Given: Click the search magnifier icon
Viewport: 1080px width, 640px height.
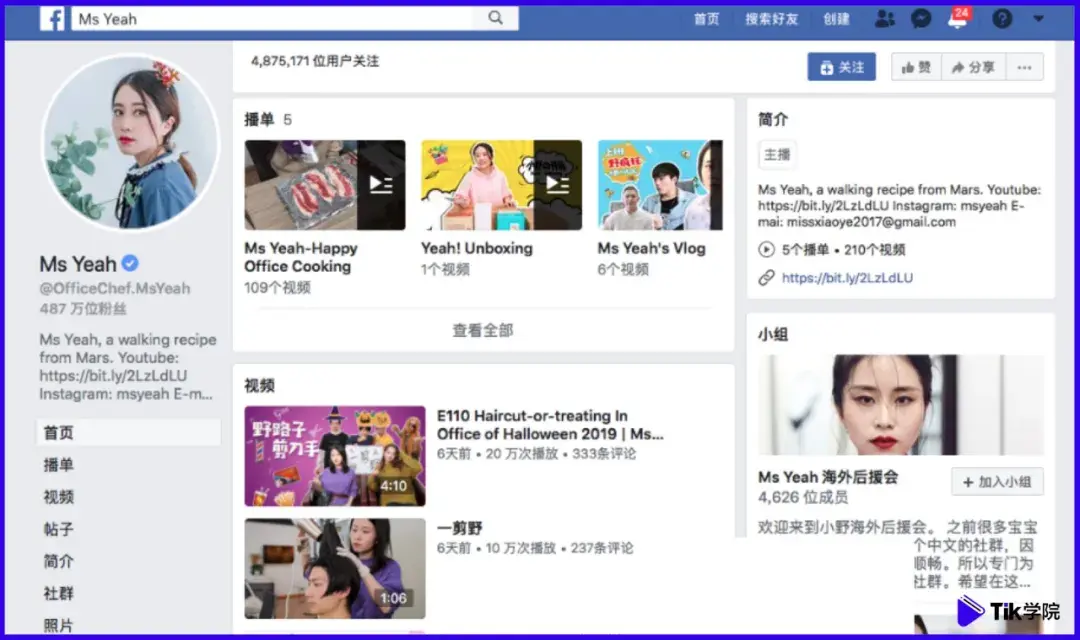Looking at the screenshot, I should [x=496, y=19].
